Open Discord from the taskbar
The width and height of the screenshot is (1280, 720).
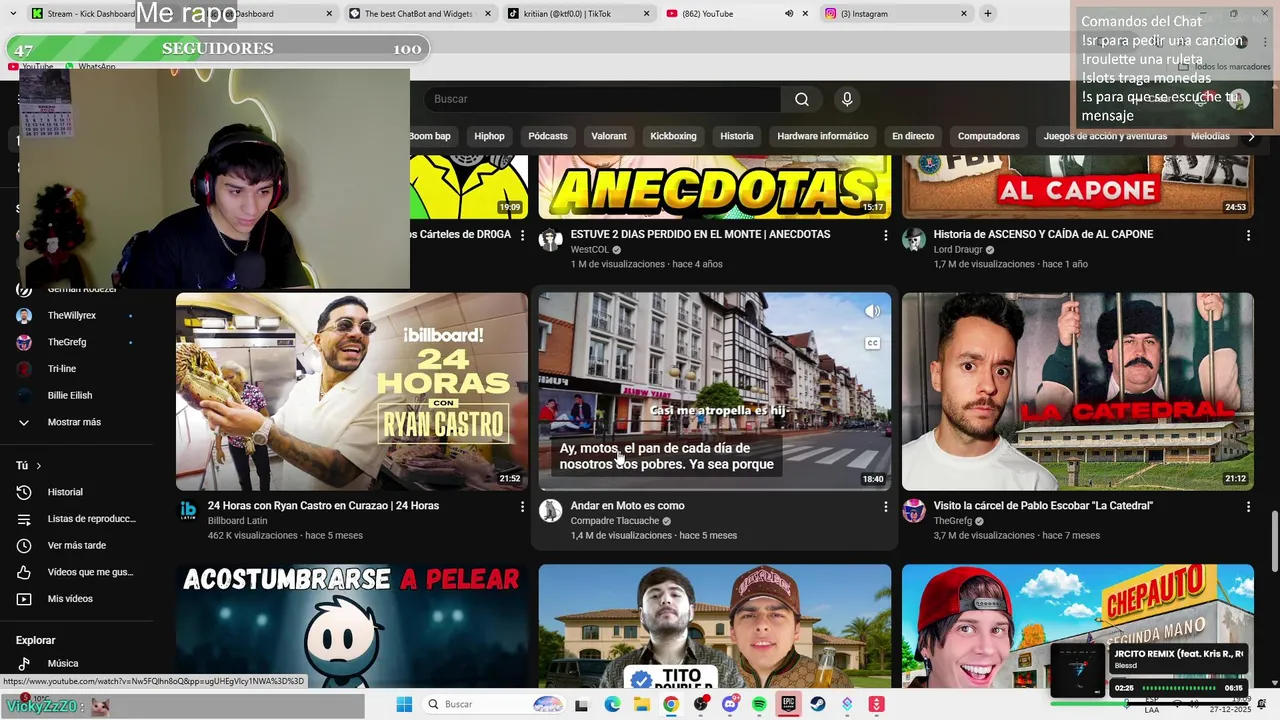pyautogui.click(x=729, y=704)
